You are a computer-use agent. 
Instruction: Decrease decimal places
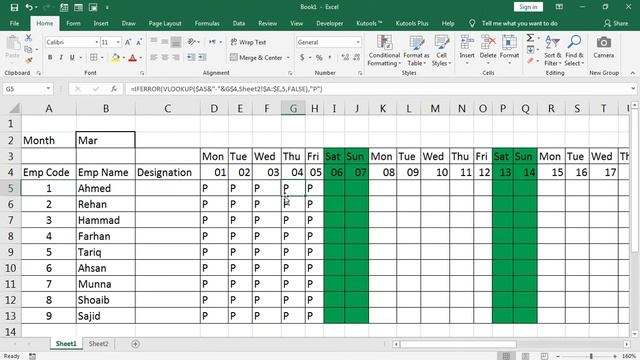point(357,58)
